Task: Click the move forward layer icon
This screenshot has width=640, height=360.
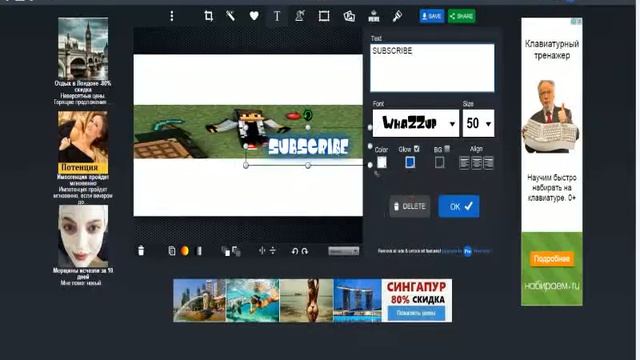Action: coord(225,251)
